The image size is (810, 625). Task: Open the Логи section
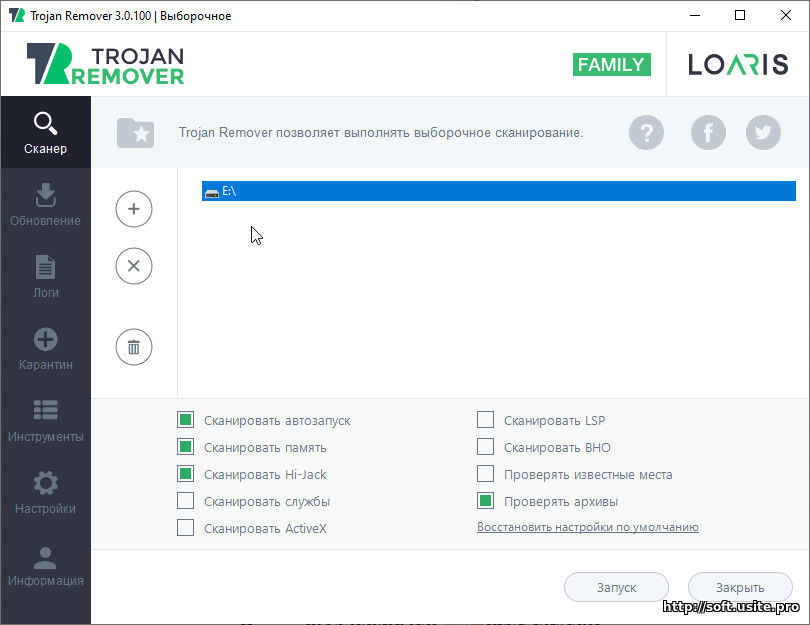point(45,276)
